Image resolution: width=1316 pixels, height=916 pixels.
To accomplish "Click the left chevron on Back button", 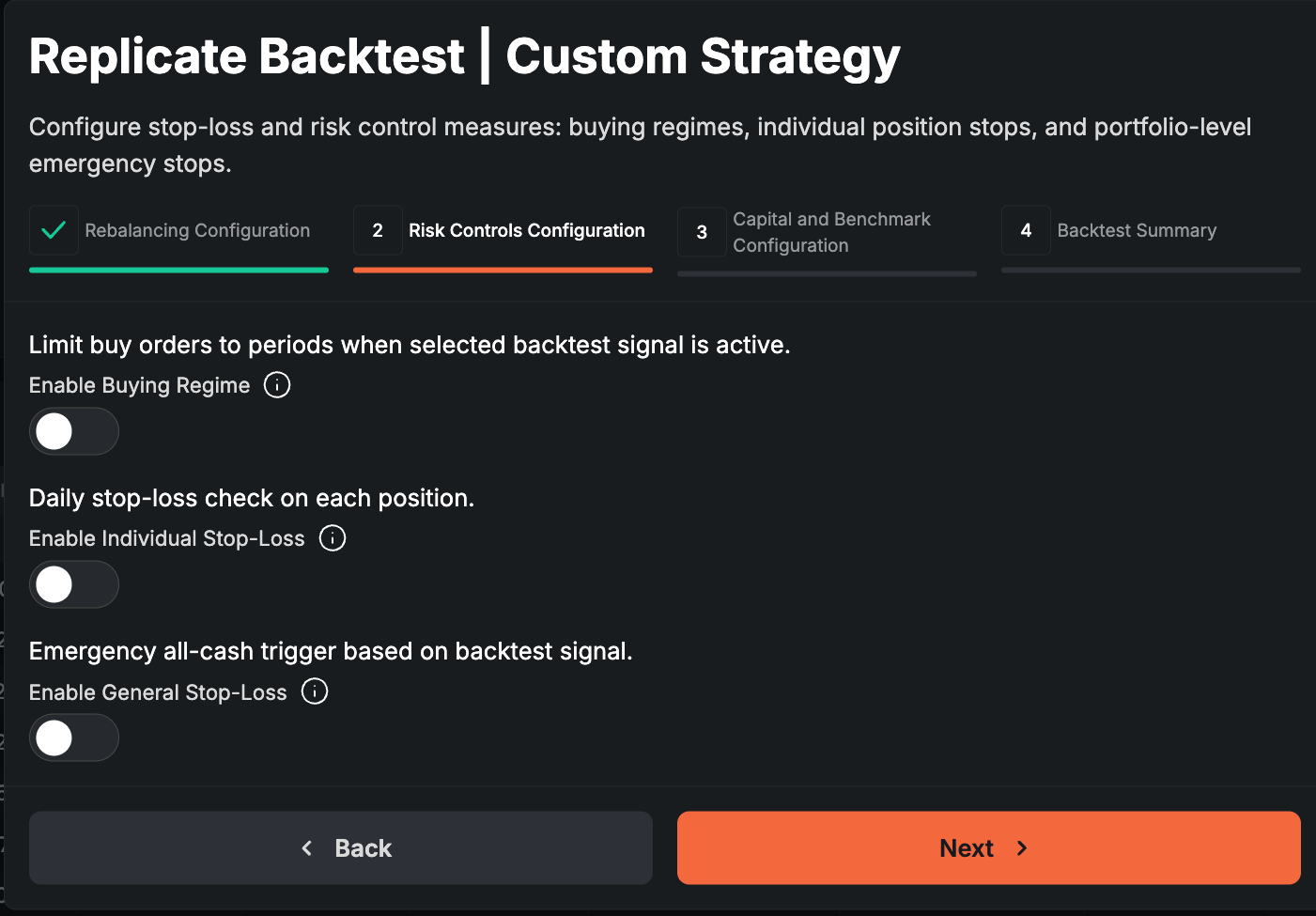I will pyautogui.click(x=307, y=848).
